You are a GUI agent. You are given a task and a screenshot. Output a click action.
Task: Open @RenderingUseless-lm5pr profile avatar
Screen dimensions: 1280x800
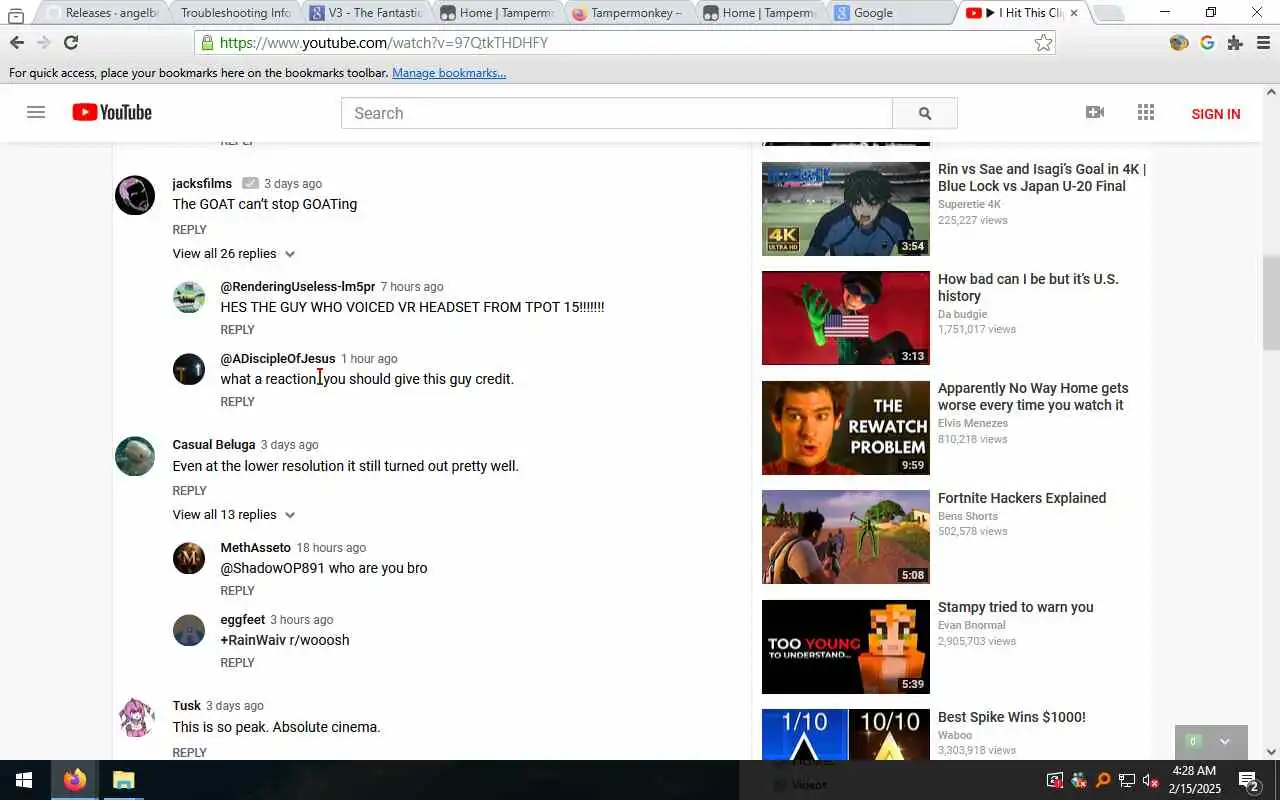pyautogui.click(x=189, y=297)
